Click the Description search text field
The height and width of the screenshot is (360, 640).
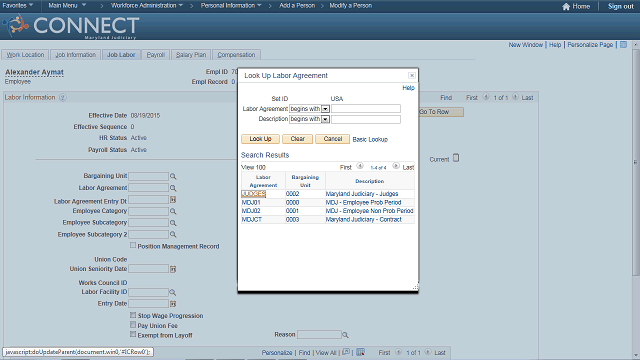(366, 119)
